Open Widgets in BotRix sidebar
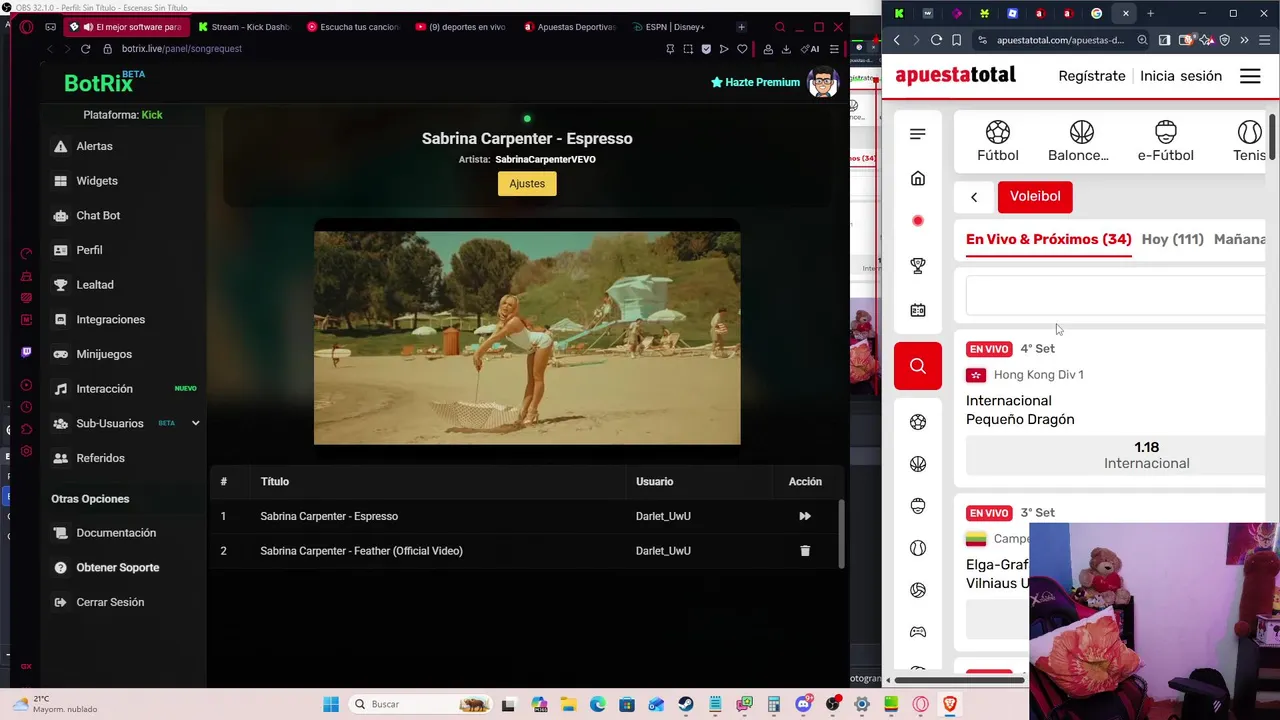This screenshot has height=720, width=1280. coord(97,181)
